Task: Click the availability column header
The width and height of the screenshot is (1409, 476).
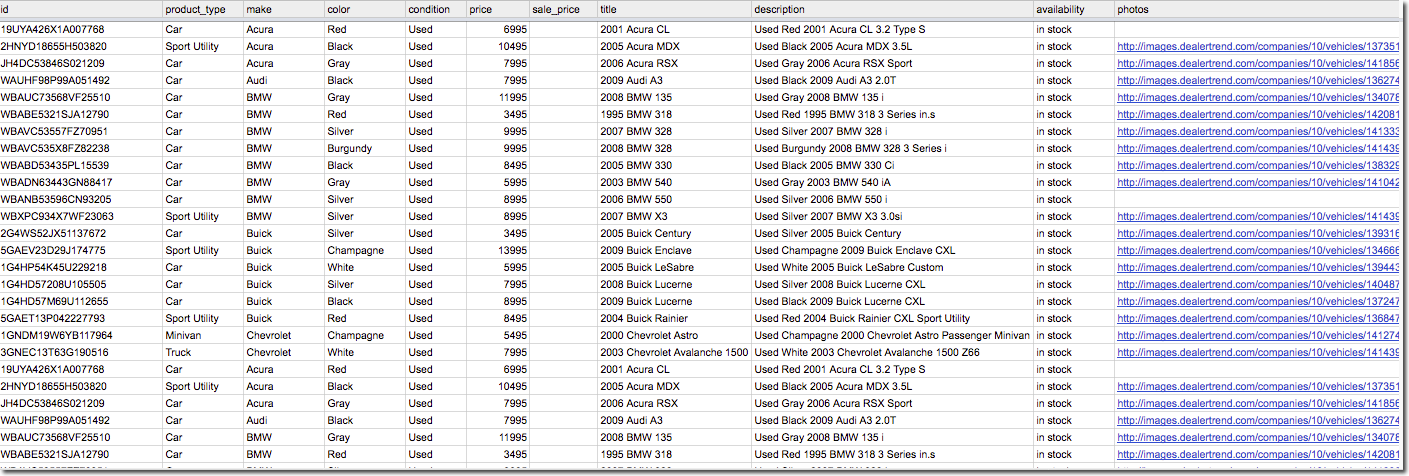Action: [x=1073, y=9]
